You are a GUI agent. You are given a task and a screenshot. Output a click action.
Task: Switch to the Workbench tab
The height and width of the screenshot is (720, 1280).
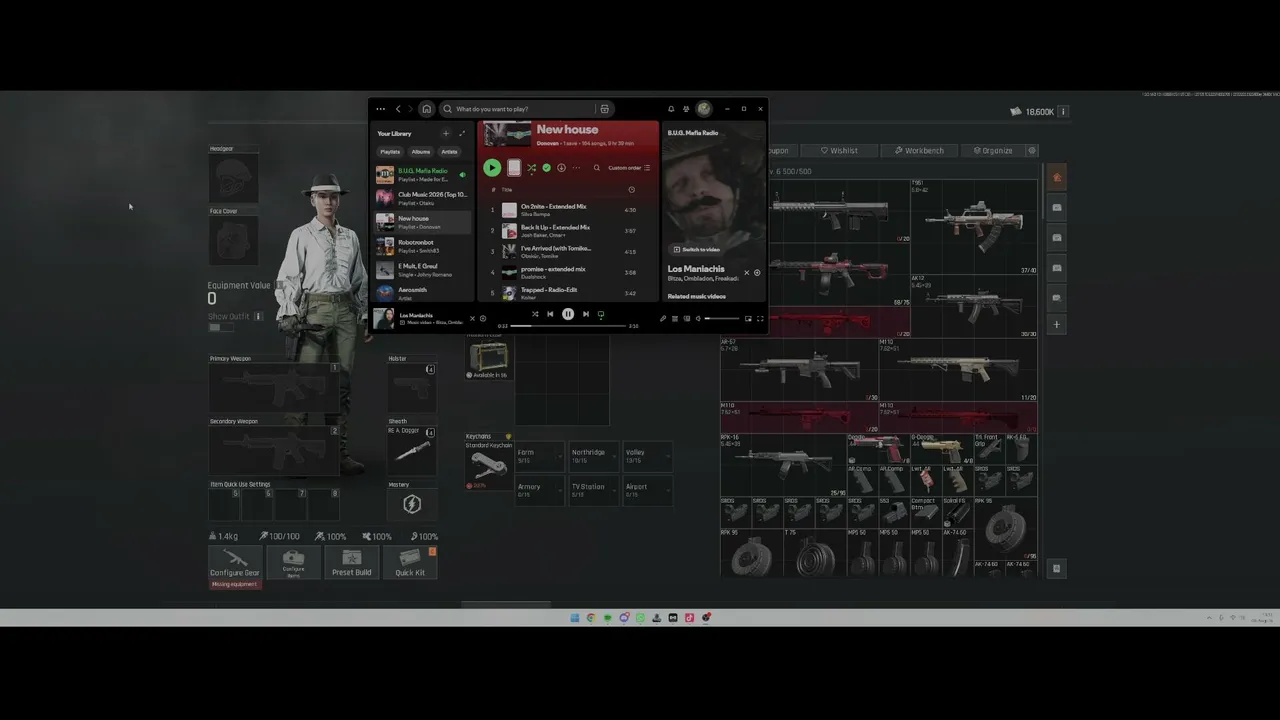click(x=919, y=151)
